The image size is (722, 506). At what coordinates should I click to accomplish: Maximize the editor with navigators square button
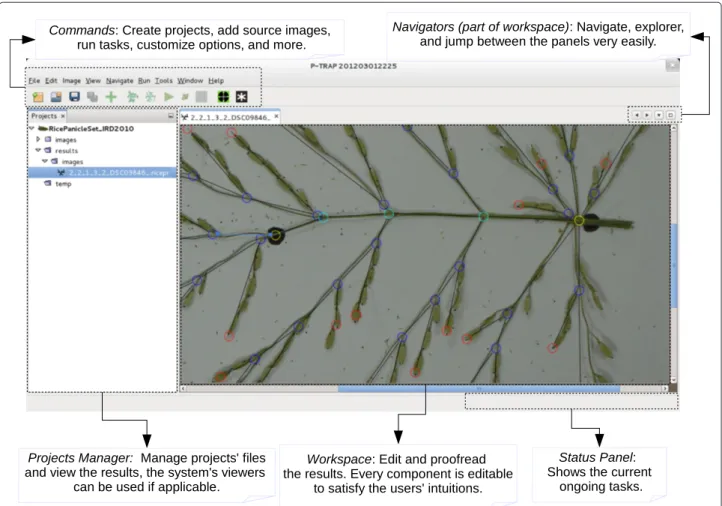click(670, 115)
